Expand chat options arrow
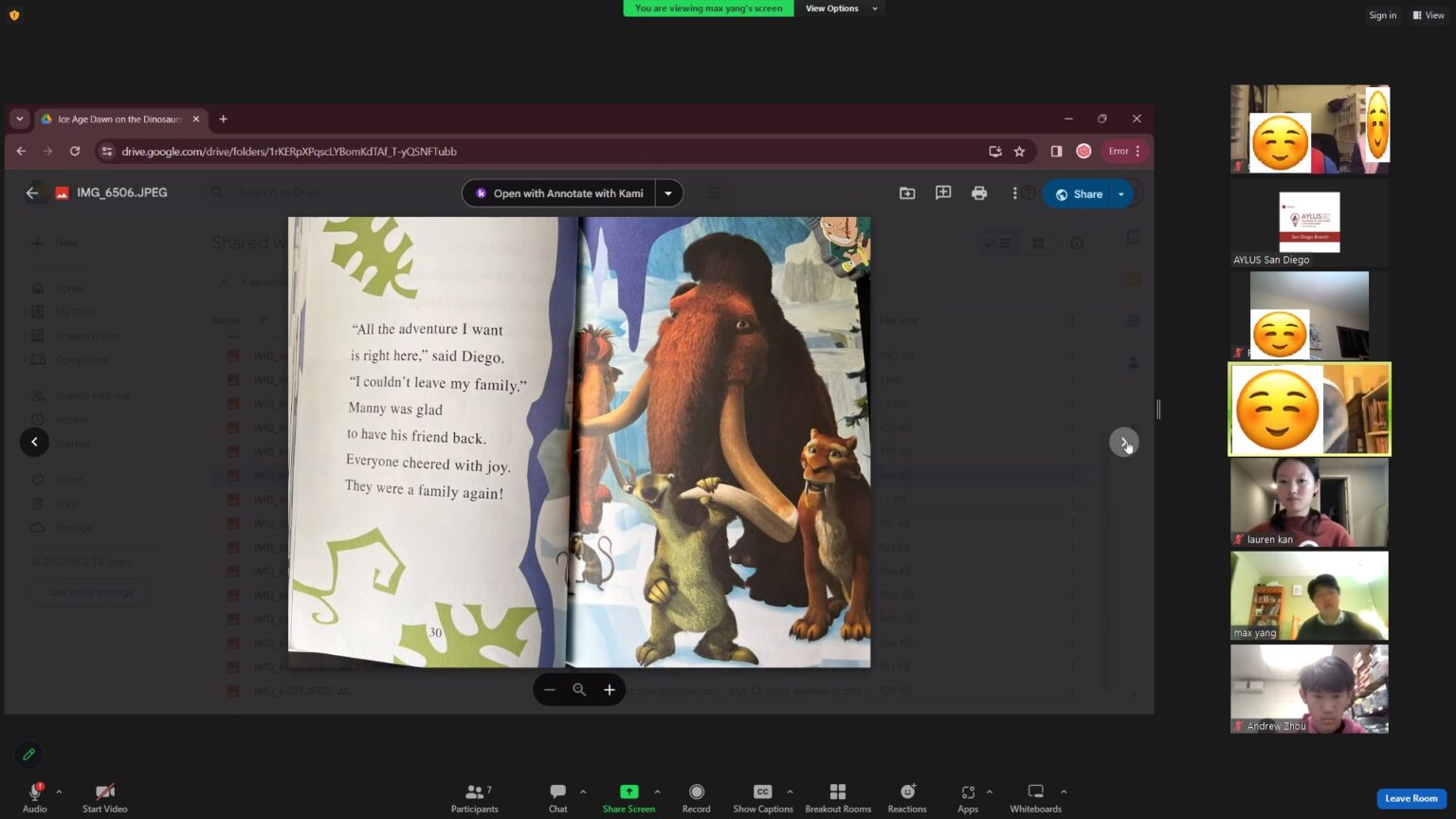Image resolution: width=1456 pixels, height=819 pixels. 583,792
